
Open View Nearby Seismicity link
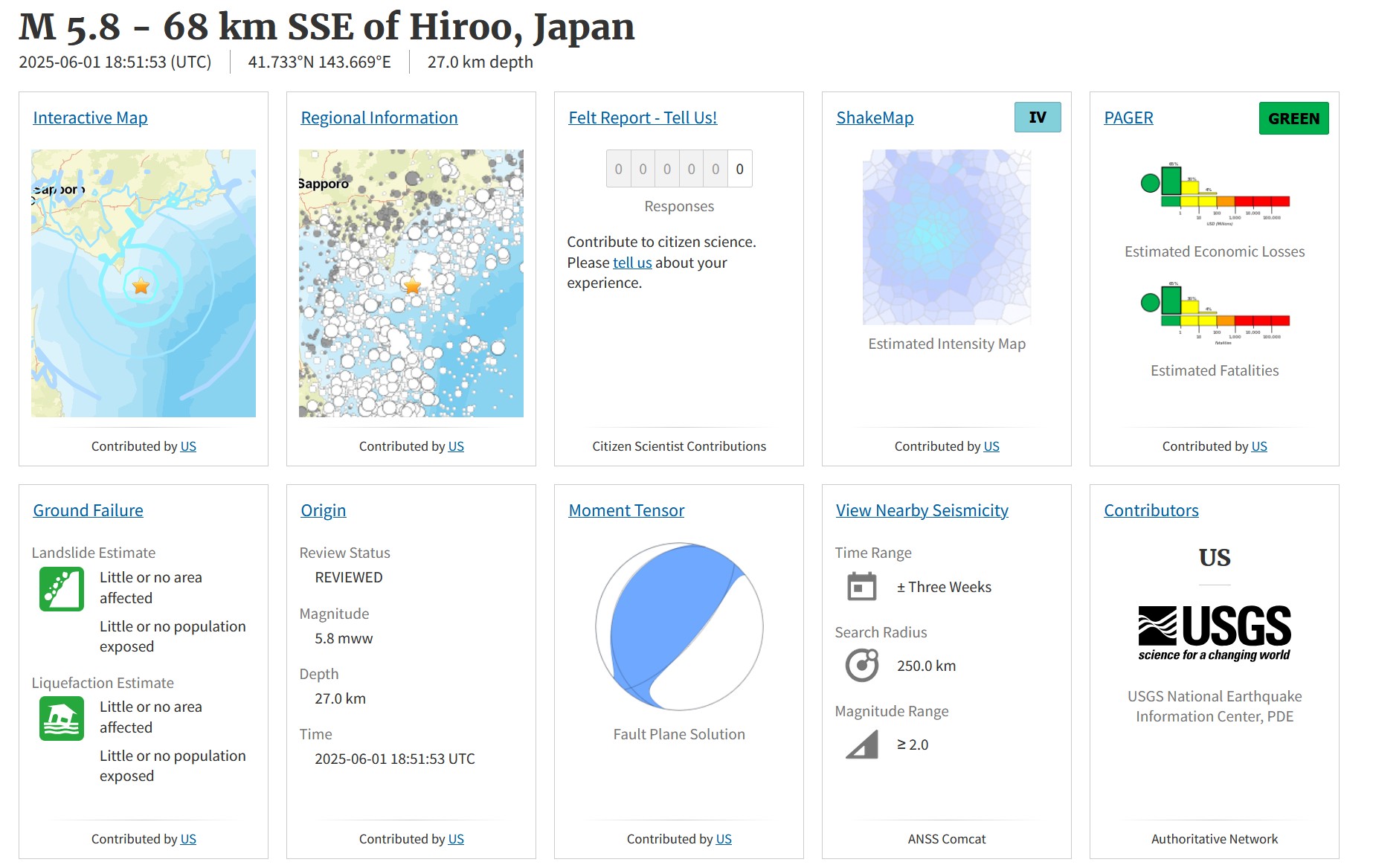(922, 510)
